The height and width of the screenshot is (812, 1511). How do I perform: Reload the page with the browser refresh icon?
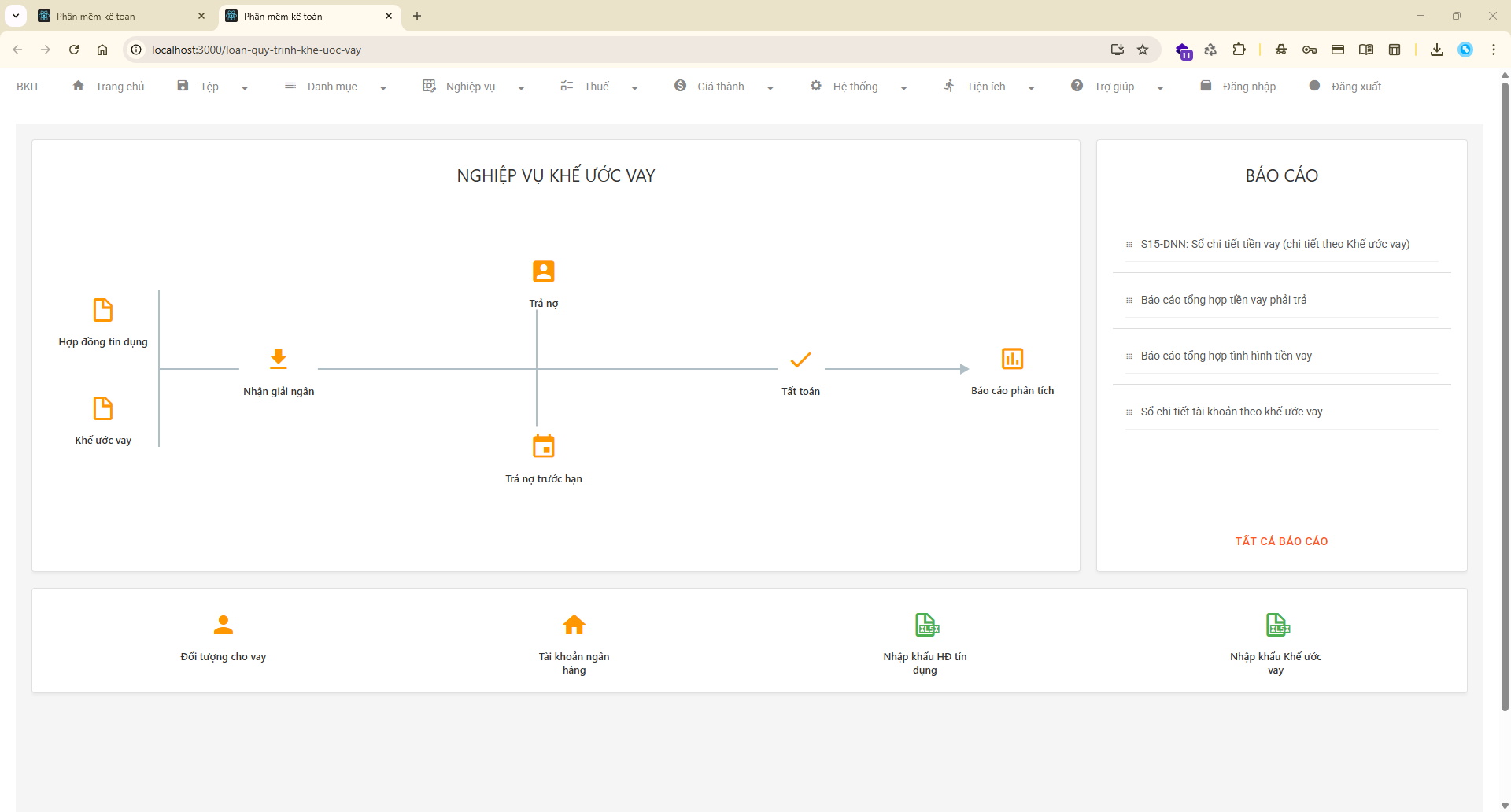(x=74, y=50)
